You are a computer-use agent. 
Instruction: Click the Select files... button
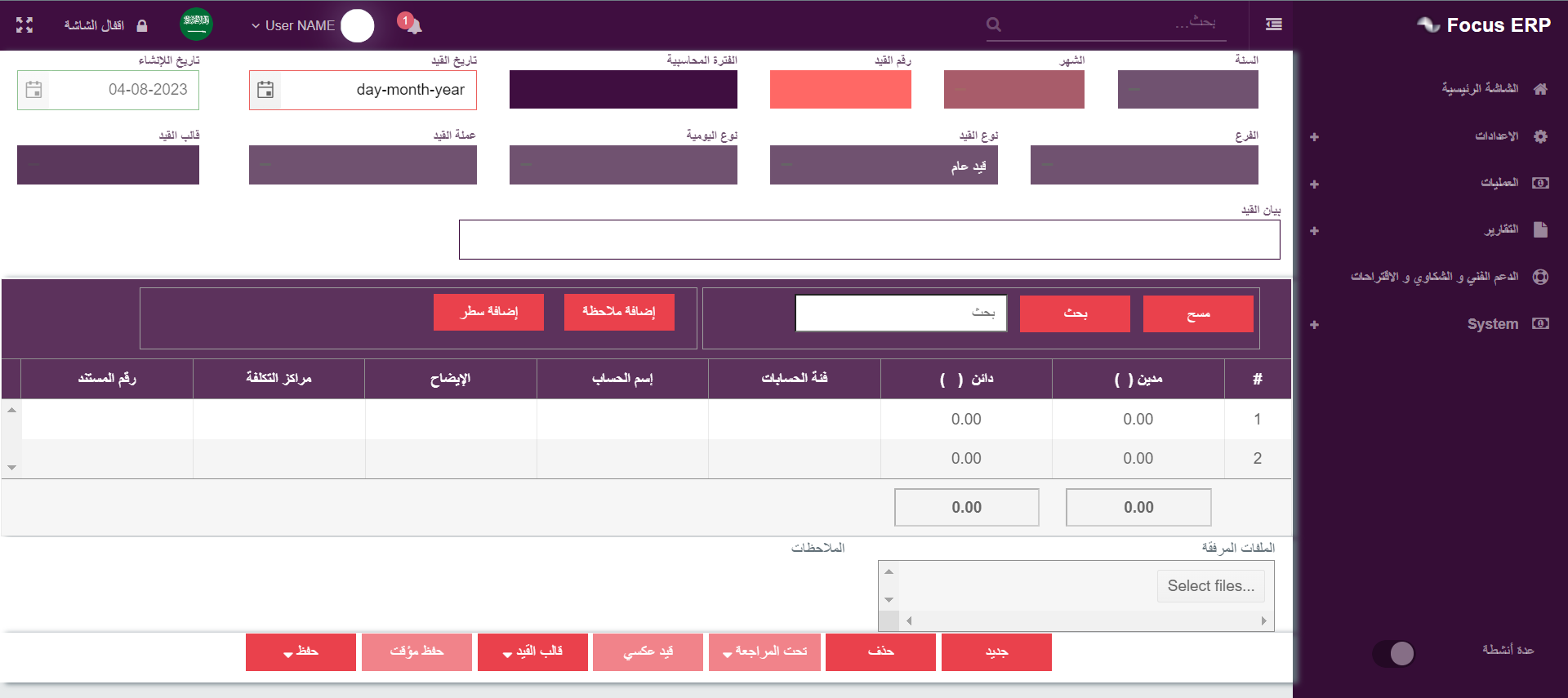pos(1210,586)
